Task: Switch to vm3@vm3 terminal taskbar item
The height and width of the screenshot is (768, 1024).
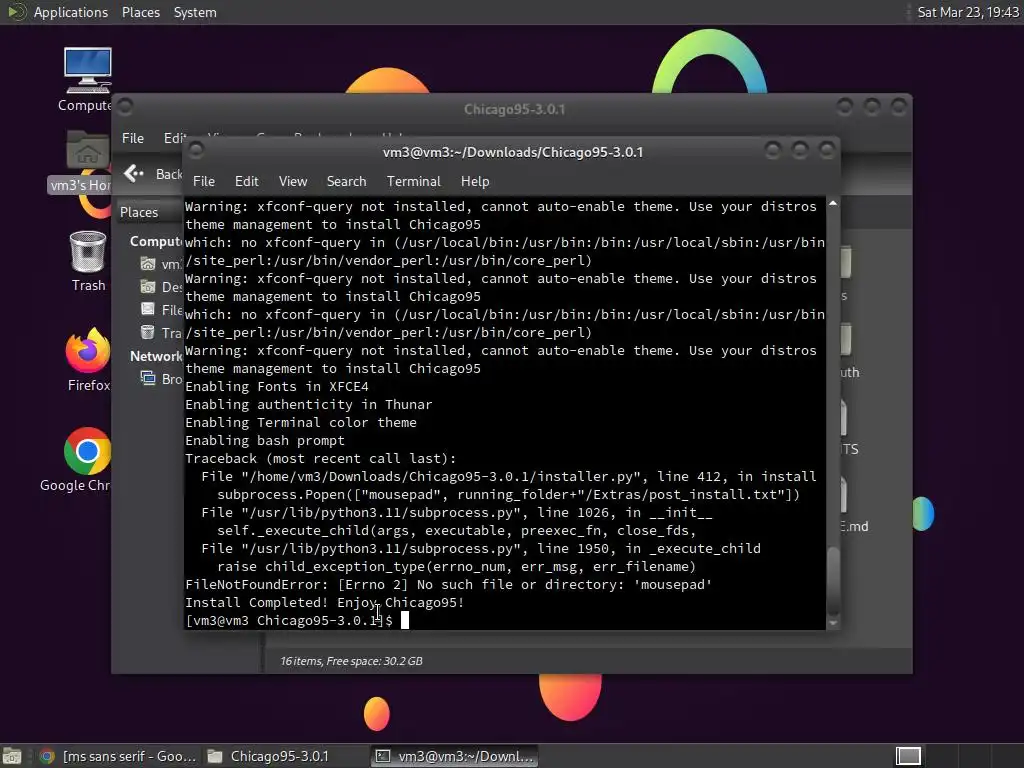Action: point(455,756)
